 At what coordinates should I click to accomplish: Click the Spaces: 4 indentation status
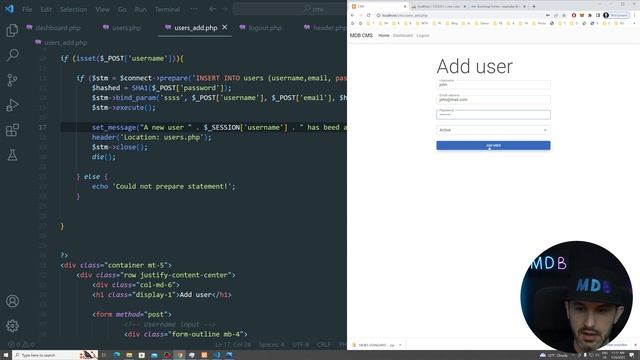271,344
